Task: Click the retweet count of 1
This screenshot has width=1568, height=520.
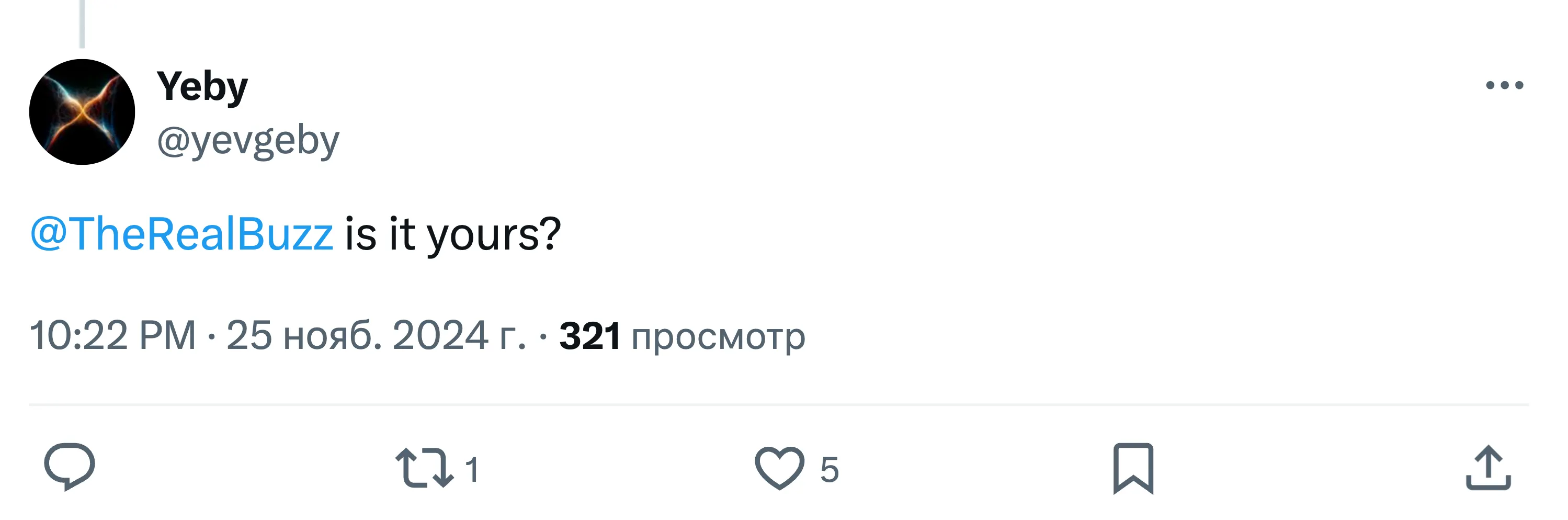Action: click(472, 469)
